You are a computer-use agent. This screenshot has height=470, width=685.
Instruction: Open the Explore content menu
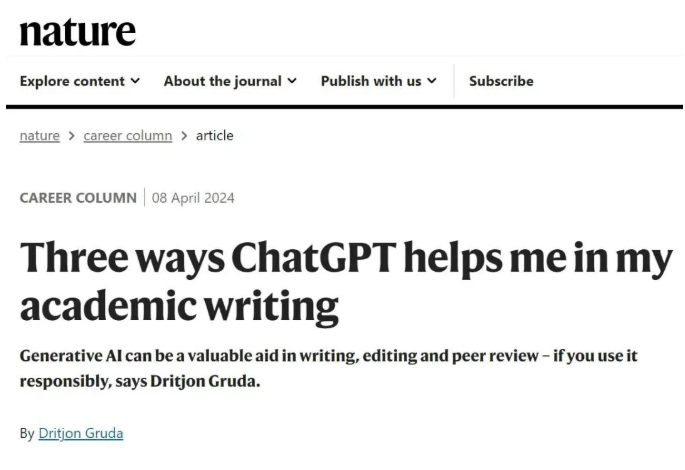click(72, 81)
